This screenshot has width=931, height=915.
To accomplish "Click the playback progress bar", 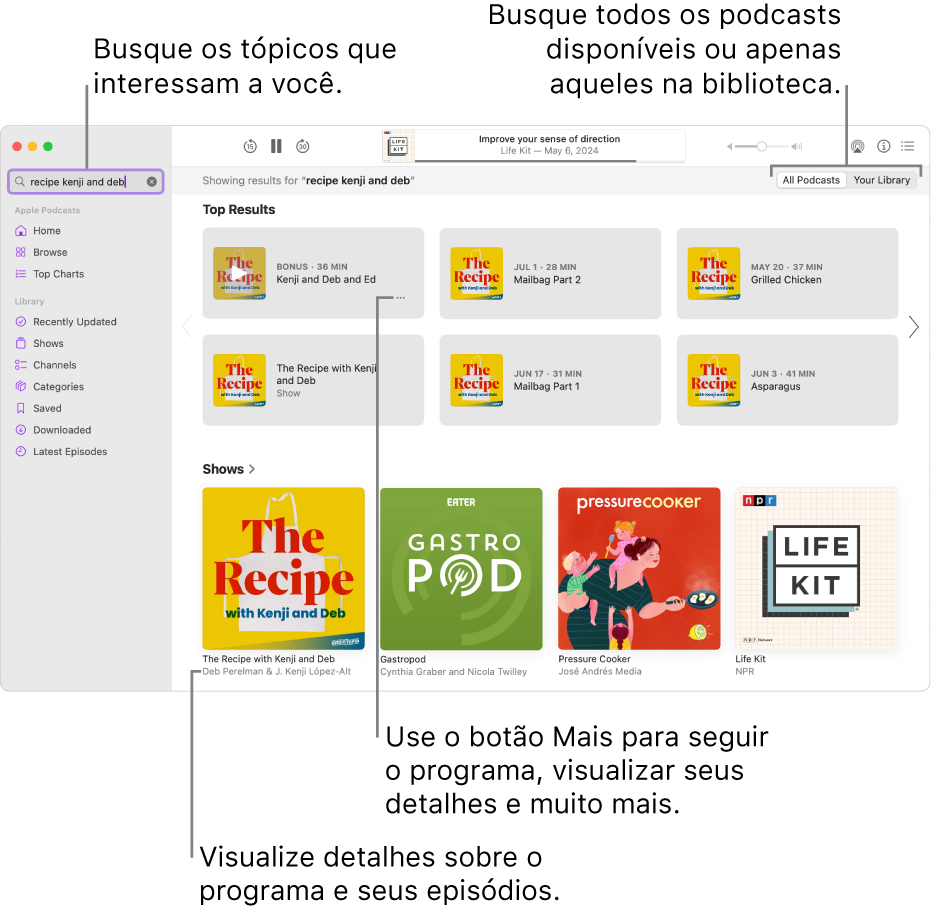I will 550,160.
